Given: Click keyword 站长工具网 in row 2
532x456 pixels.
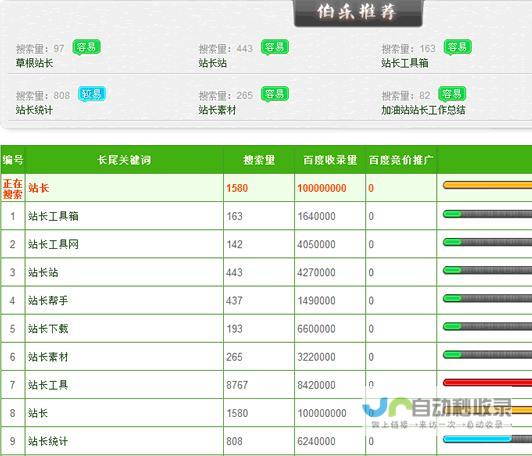Looking at the screenshot, I should pos(53,244).
